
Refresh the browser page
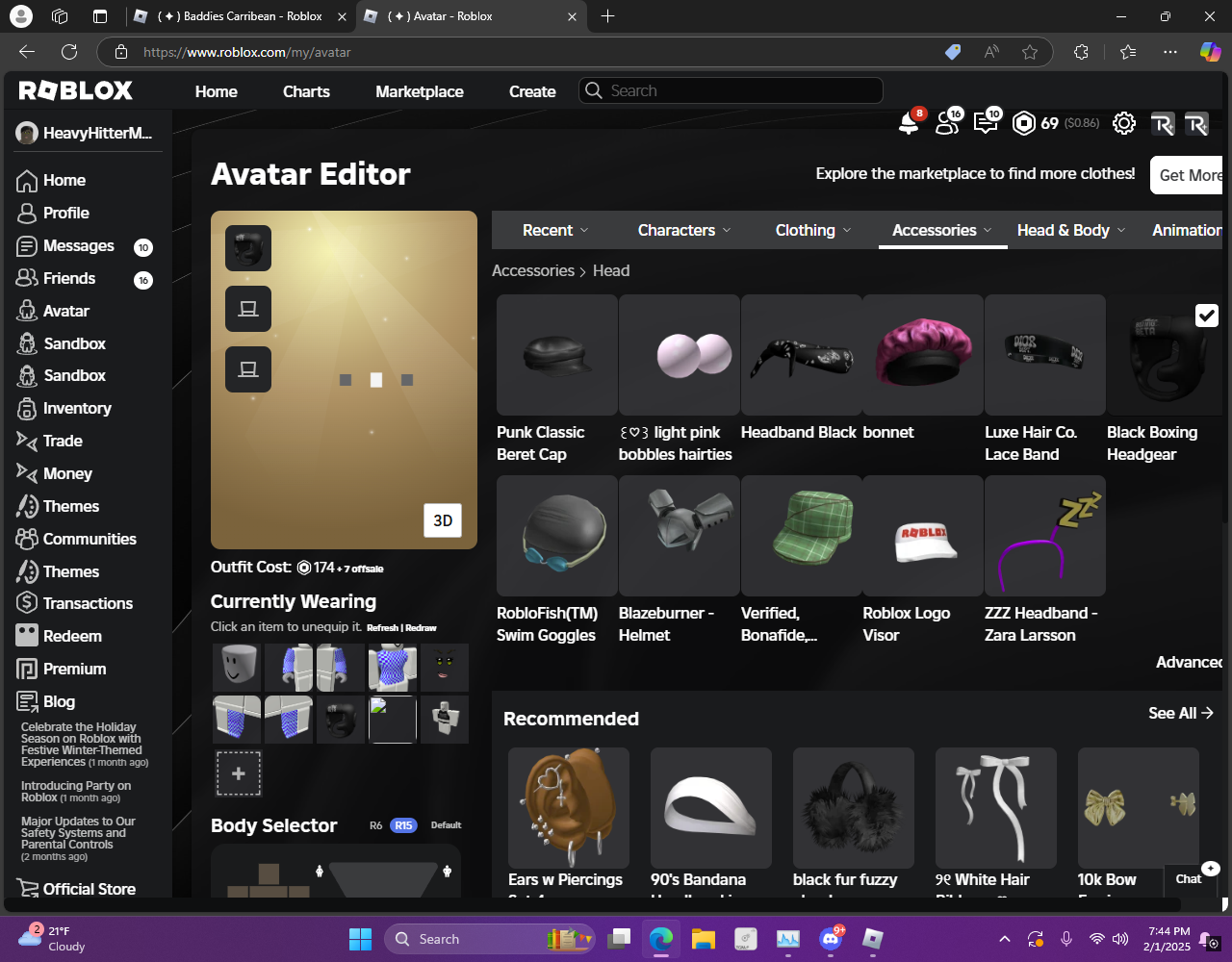coord(69,52)
